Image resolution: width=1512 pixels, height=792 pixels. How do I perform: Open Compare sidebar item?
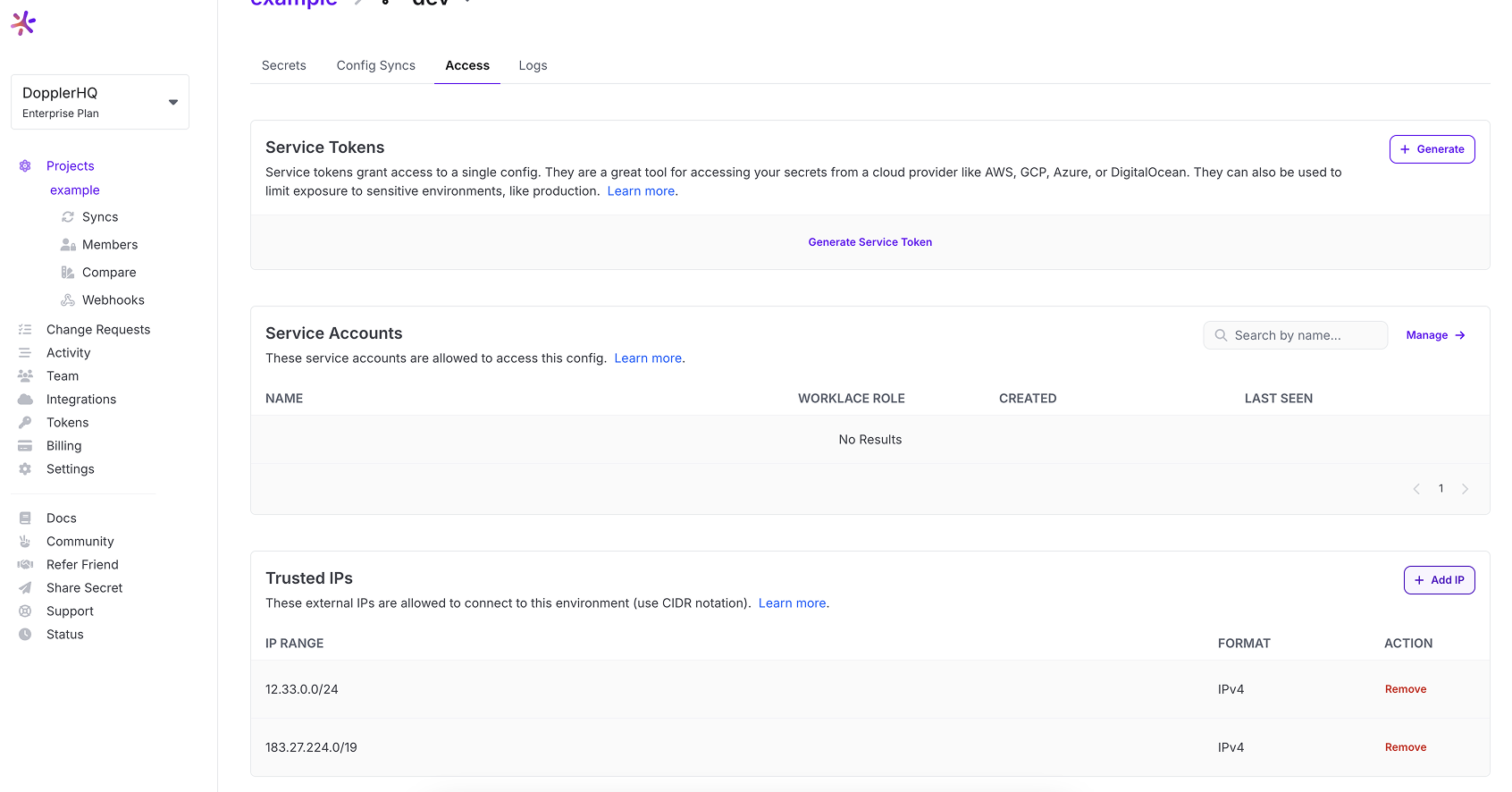point(109,273)
